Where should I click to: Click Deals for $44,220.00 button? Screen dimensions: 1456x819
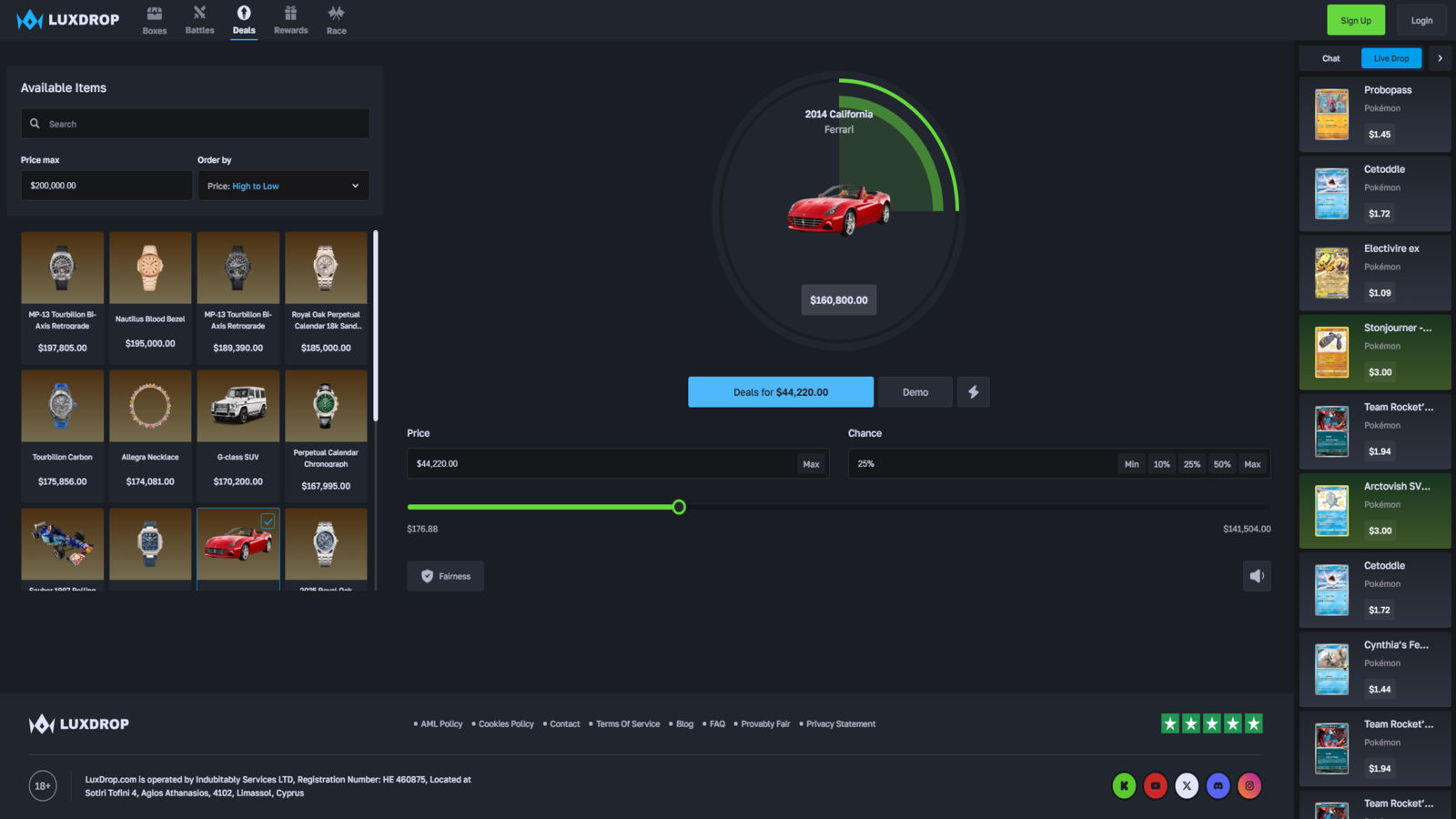(x=781, y=392)
